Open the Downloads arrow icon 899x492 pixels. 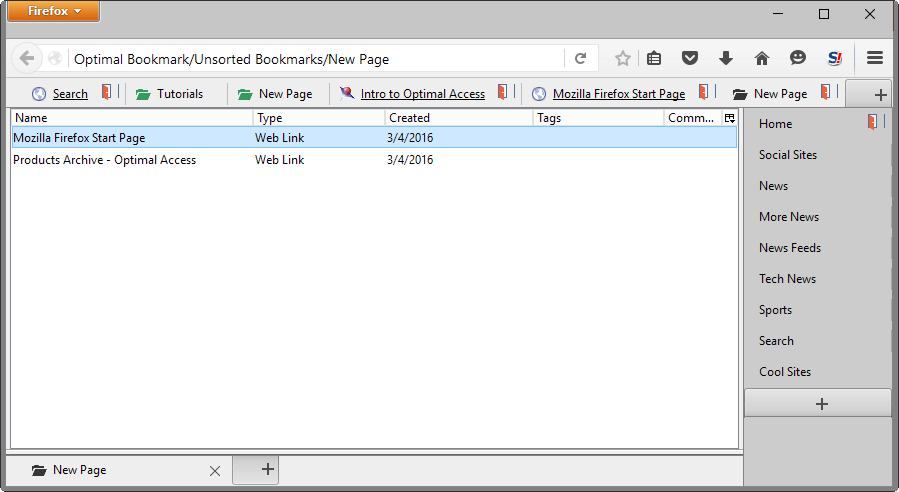726,59
